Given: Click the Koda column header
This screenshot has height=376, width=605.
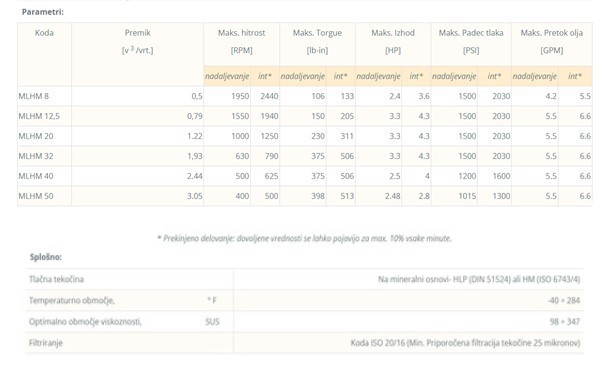Looking at the screenshot, I should point(44,33).
